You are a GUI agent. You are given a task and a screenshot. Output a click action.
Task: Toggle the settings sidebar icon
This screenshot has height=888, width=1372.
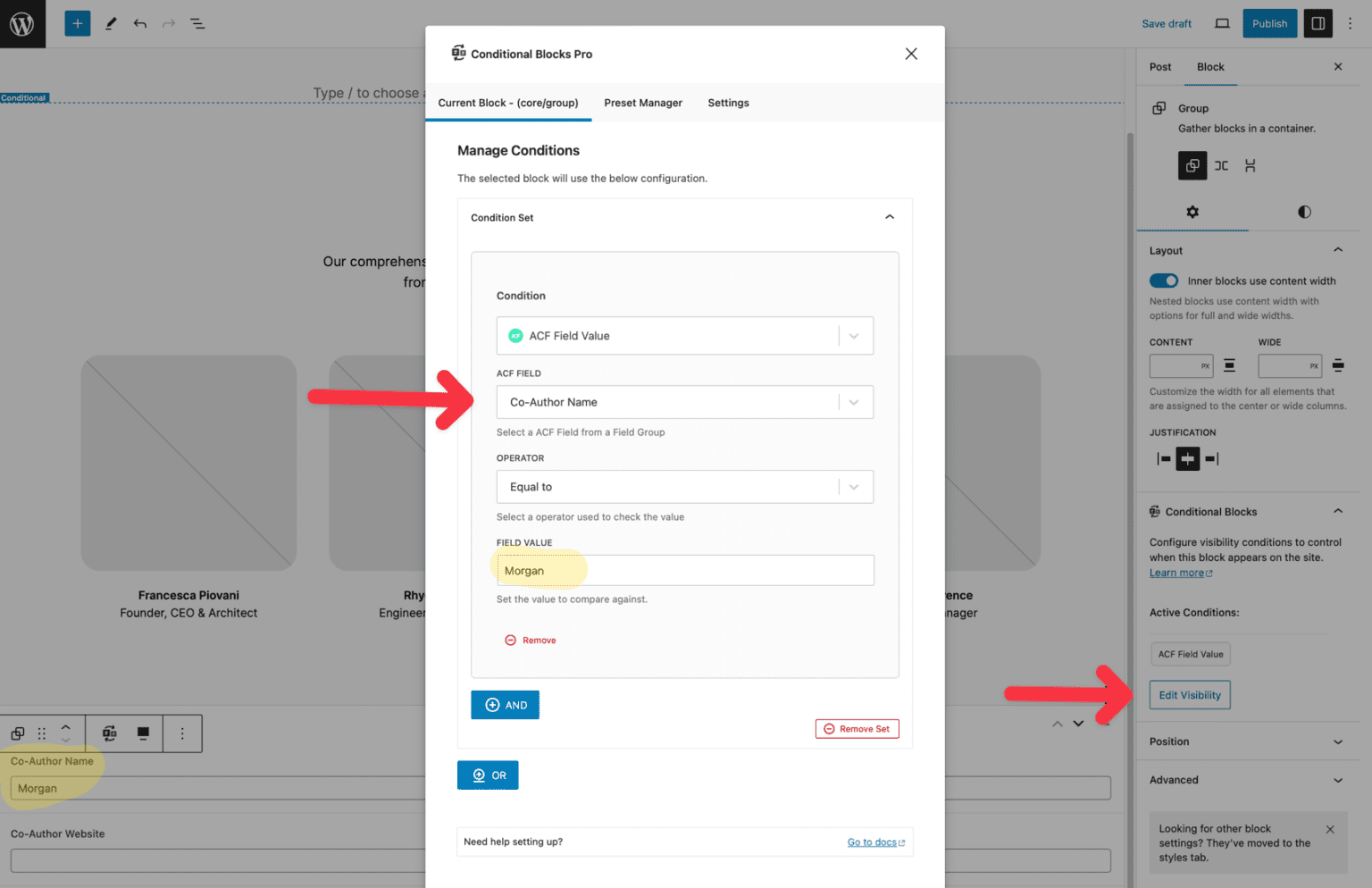click(x=1318, y=23)
